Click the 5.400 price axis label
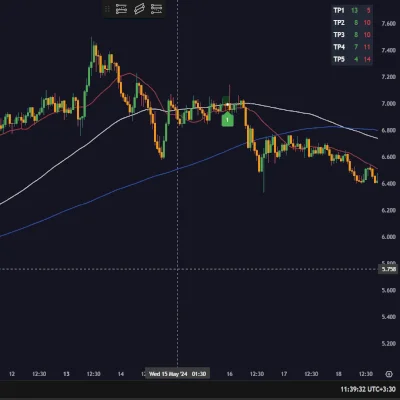This screenshot has height=400, width=400. pos(389,317)
